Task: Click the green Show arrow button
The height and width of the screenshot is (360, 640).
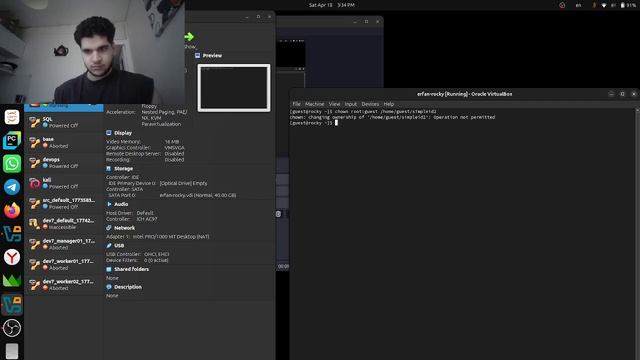Action: [189, 37]
